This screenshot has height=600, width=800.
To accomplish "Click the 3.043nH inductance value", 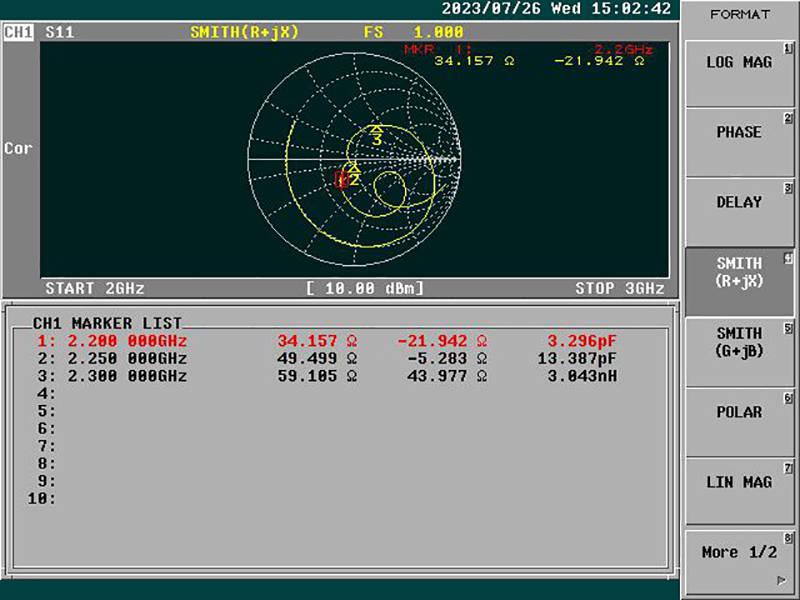I will coord(582,376).
